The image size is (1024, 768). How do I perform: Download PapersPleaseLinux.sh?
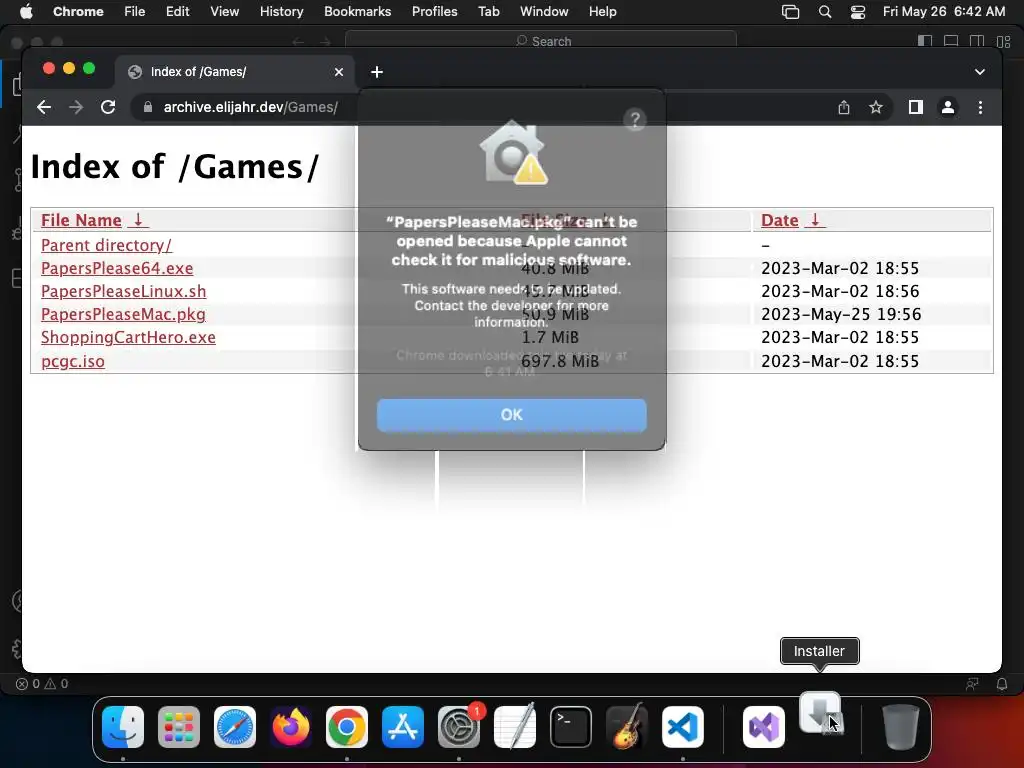click(123, 291)
